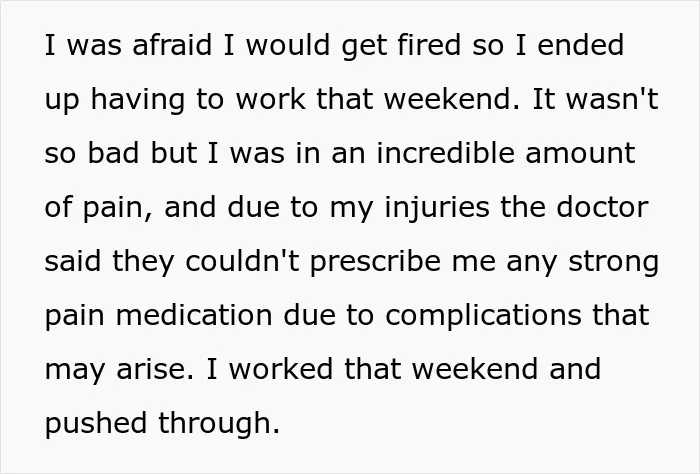Image resolution: width=700 pixels, height=474 pixels.
Task: Click the word "said"
Action: point(73,261)
